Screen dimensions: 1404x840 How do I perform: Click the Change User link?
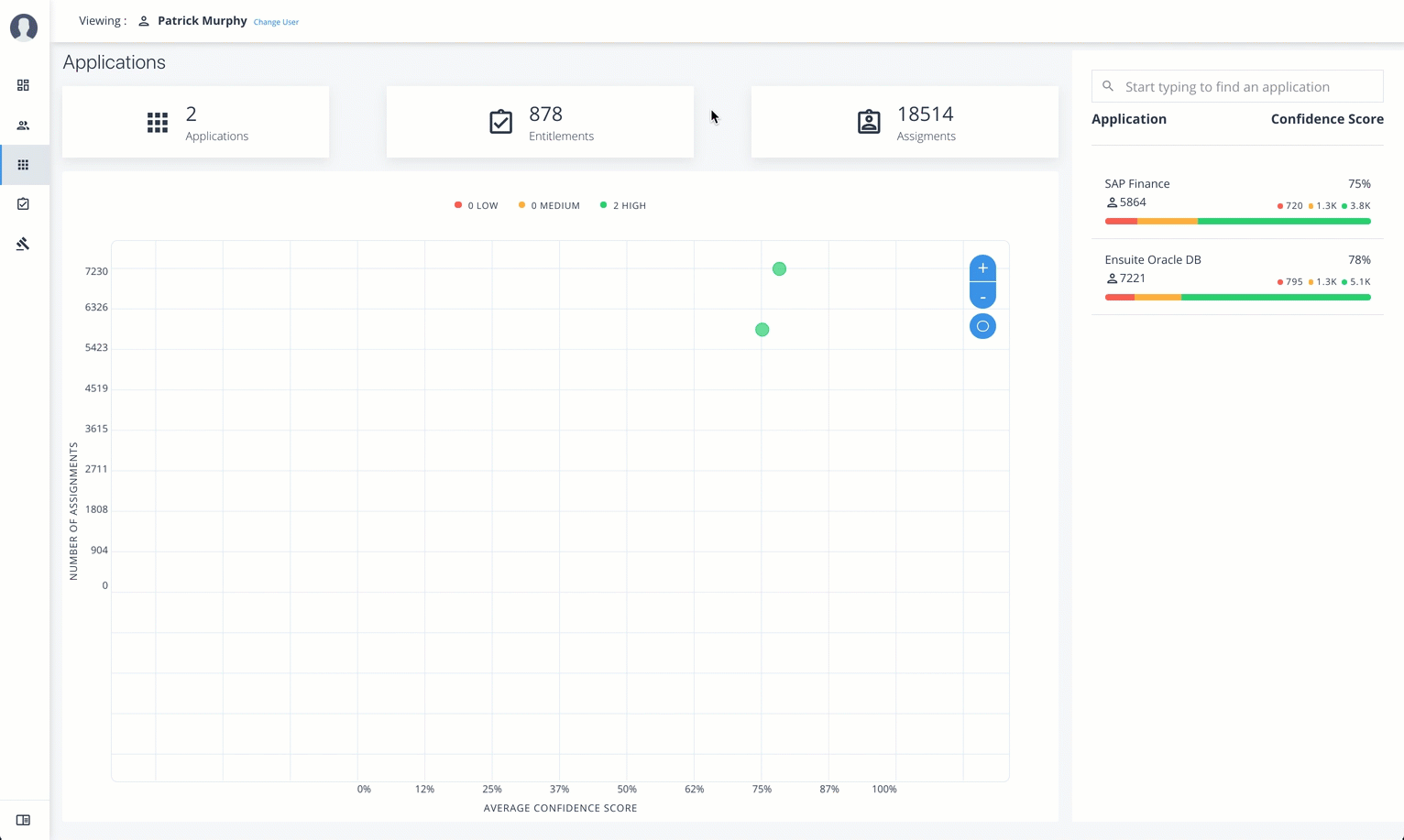pos(276,22)
